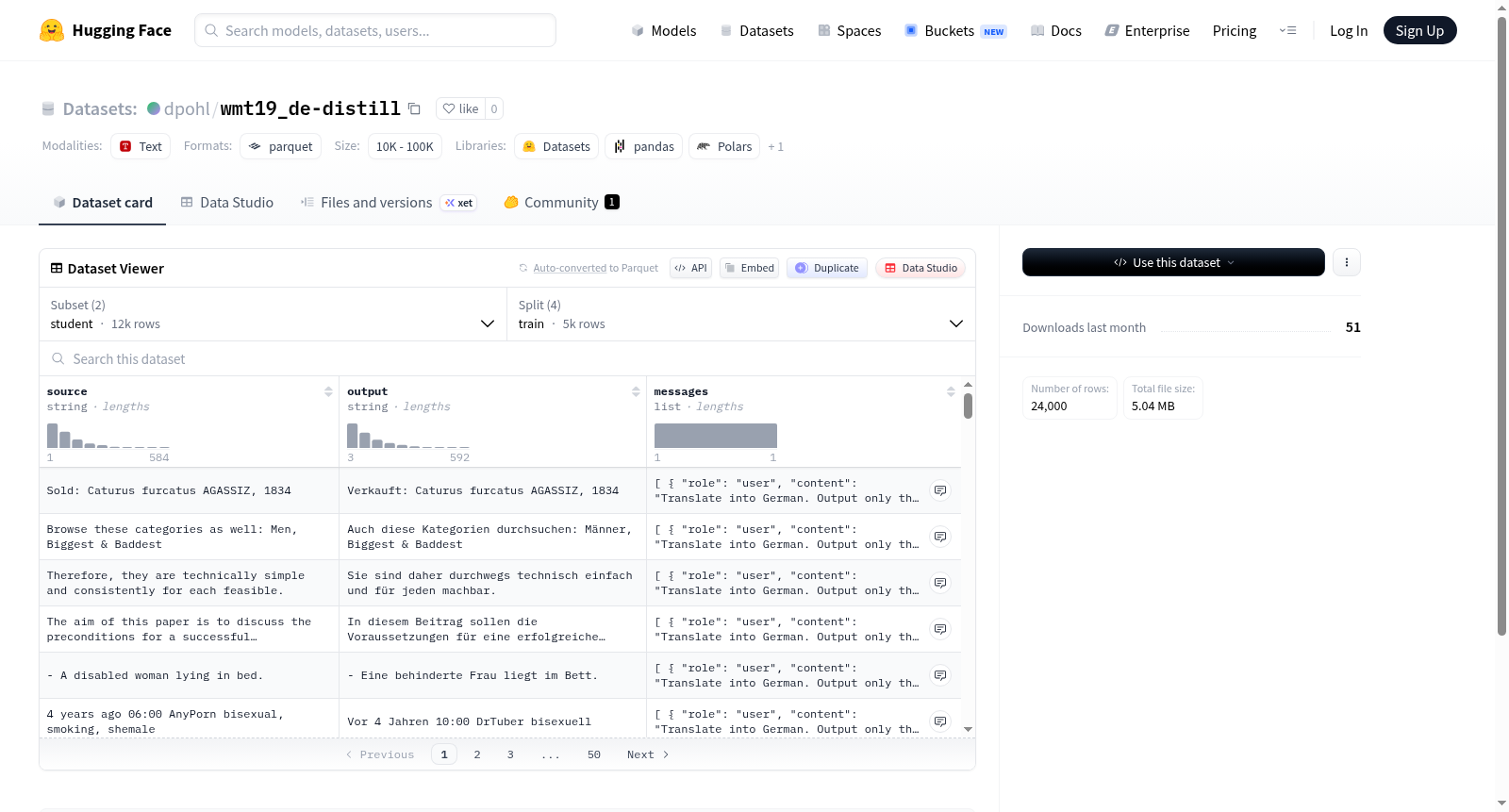Screen dimensions: 1509x812
Task: Click the search magnifier icon in dataset viewer
Action: tap(58, 358)
